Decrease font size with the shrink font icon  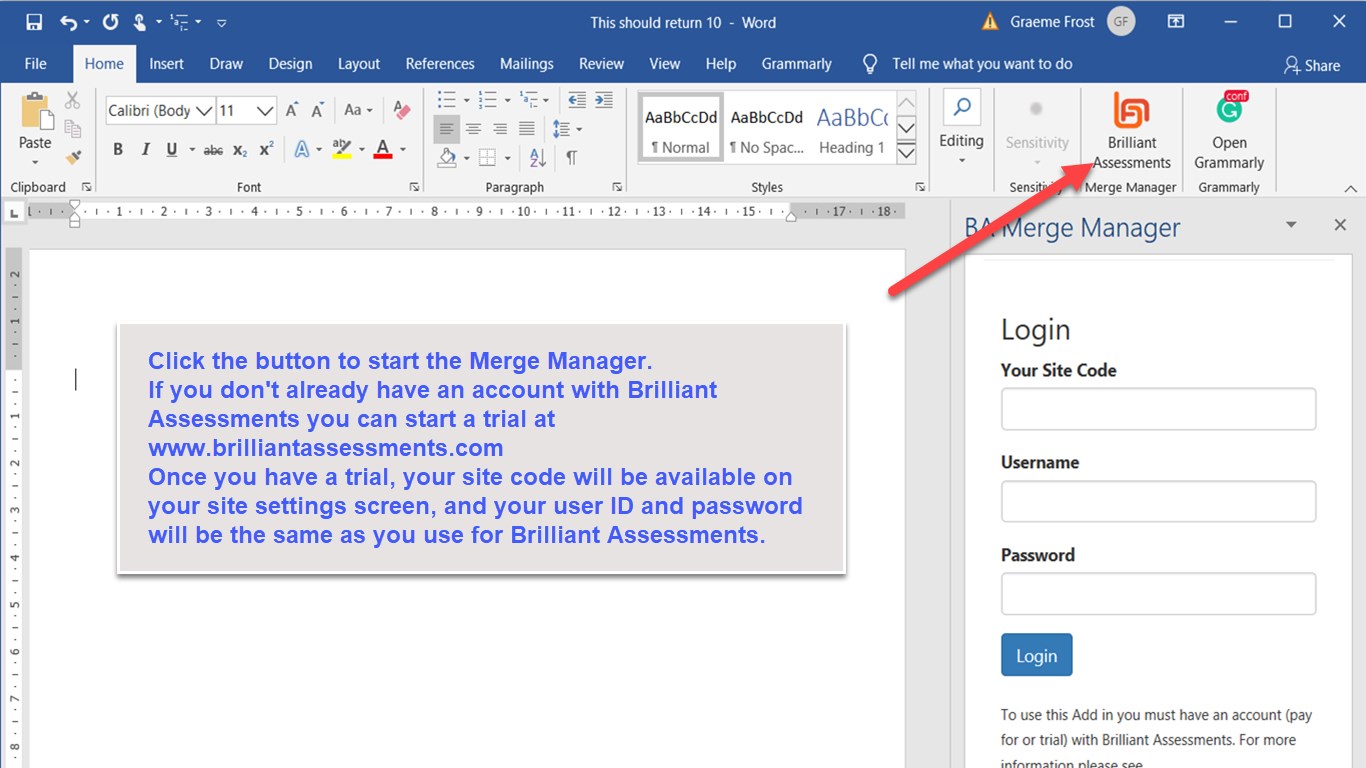pyautogui.click(x=318, y=110)
